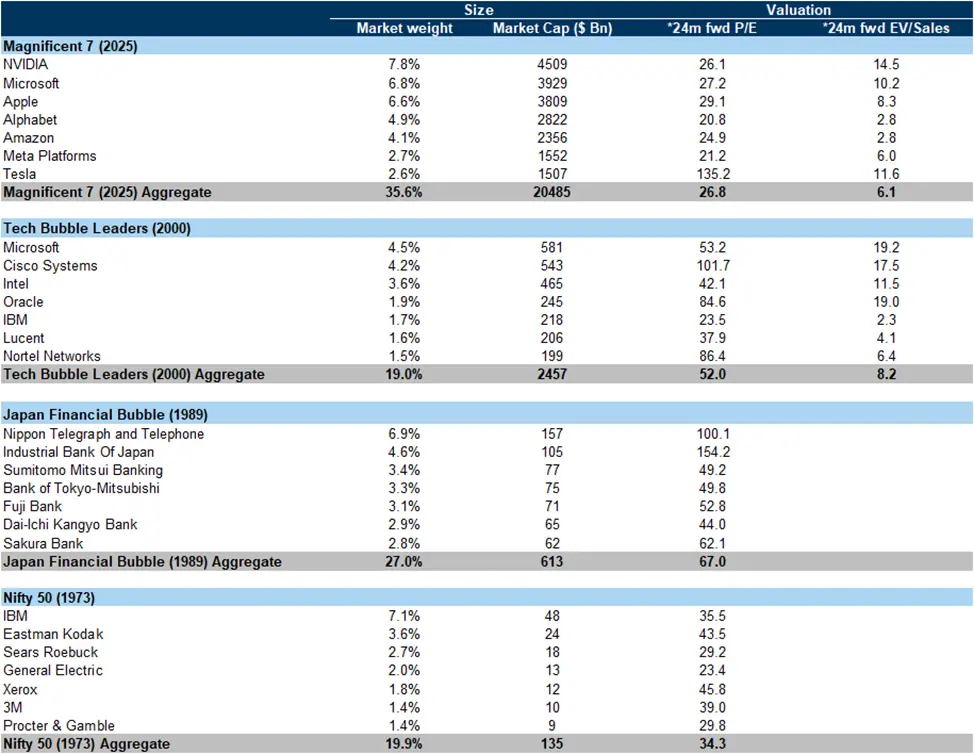Click Industrial Bank Of Japan 154.2 value

[713, 452]
